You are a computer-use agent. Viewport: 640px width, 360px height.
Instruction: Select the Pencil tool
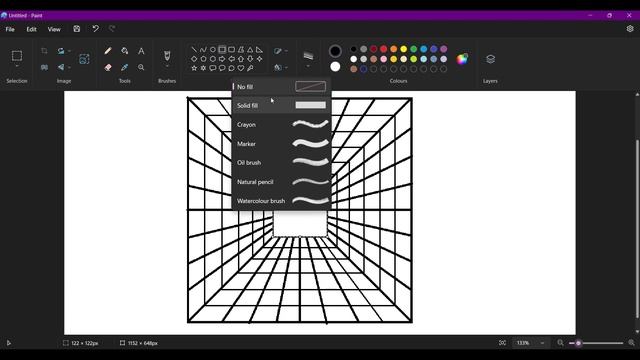tap(108, 51)
